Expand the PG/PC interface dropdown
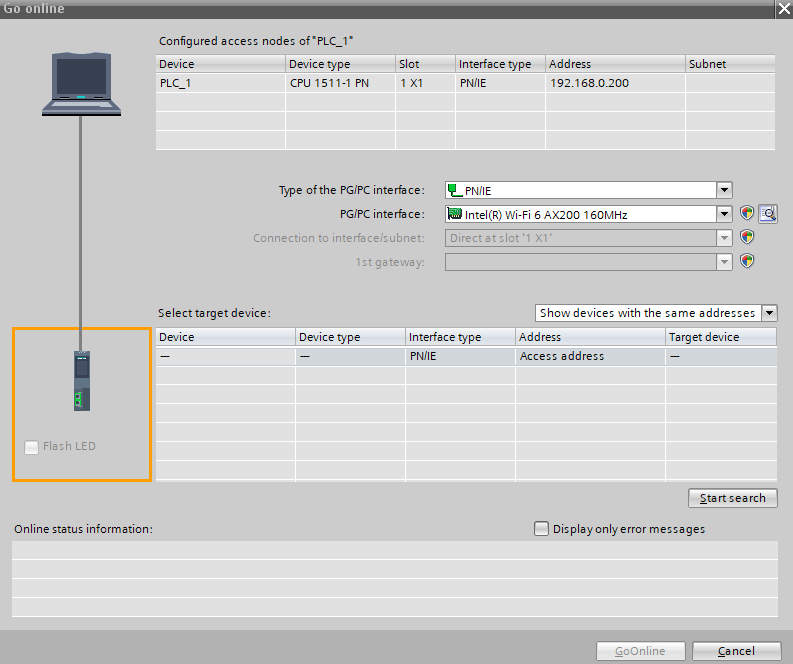The image size is (793, 664). [725, 214]
